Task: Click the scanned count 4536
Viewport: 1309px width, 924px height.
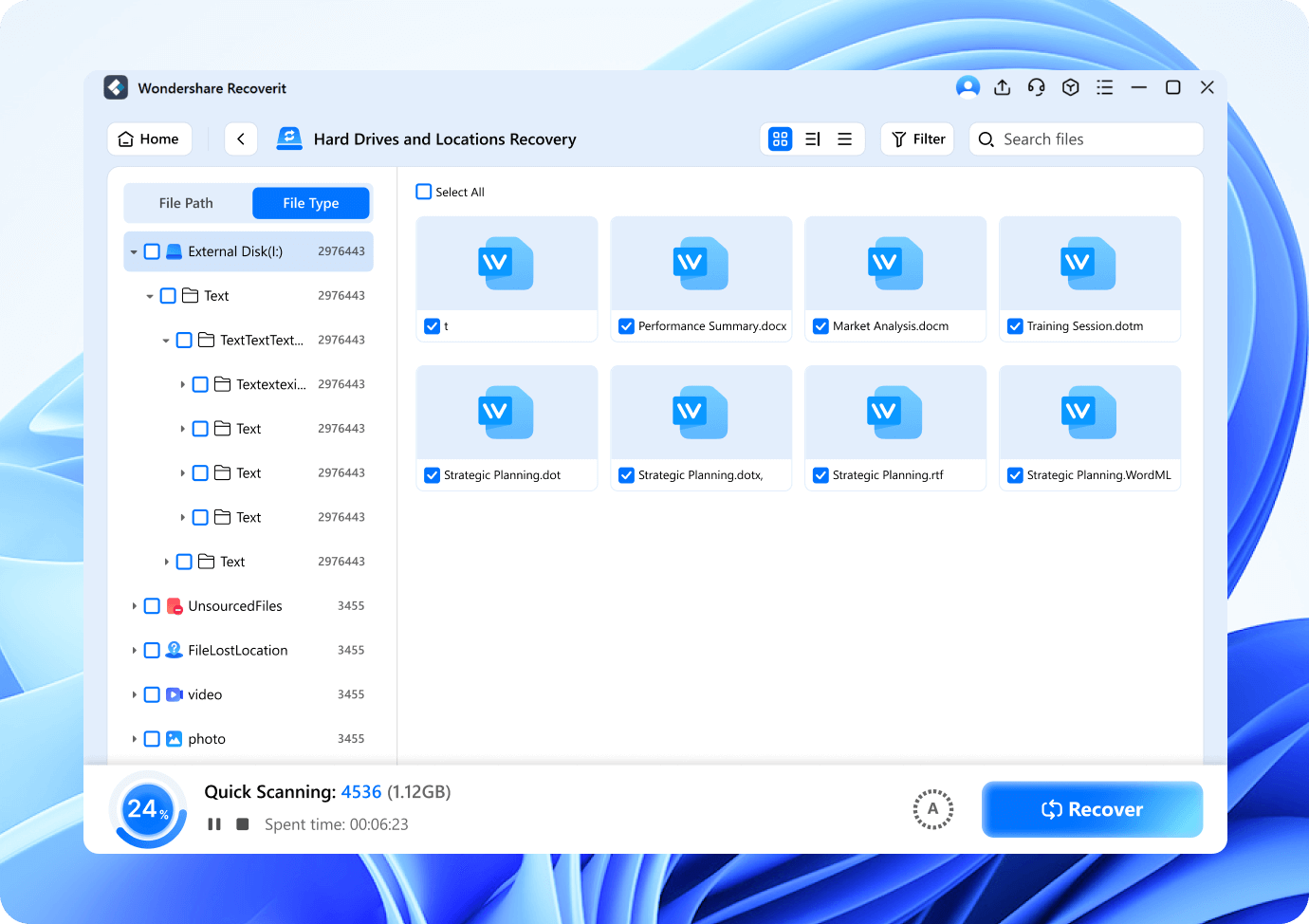Action: (x=361, y=792)
